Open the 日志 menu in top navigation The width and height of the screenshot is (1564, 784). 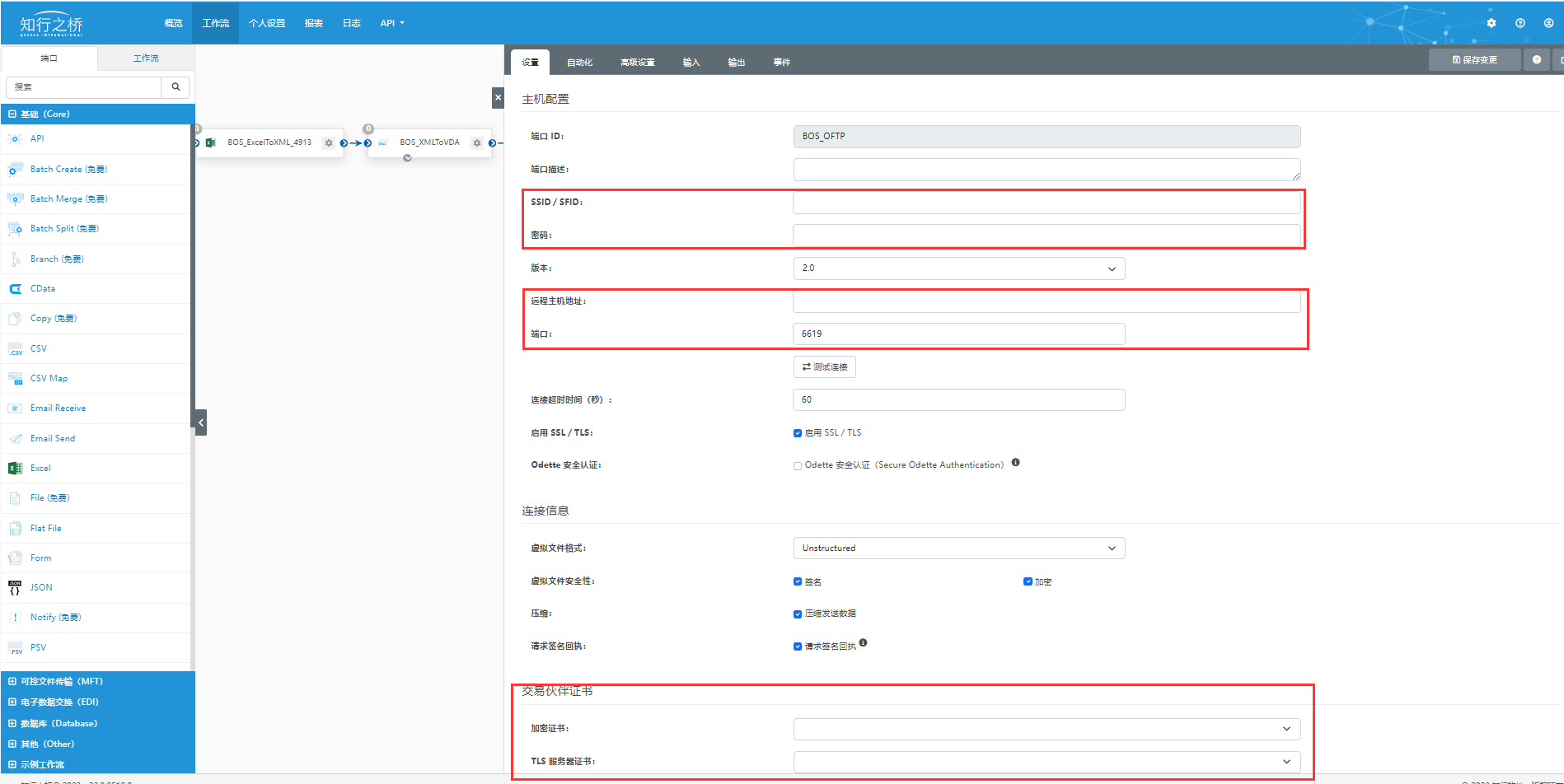click(351, 23)
